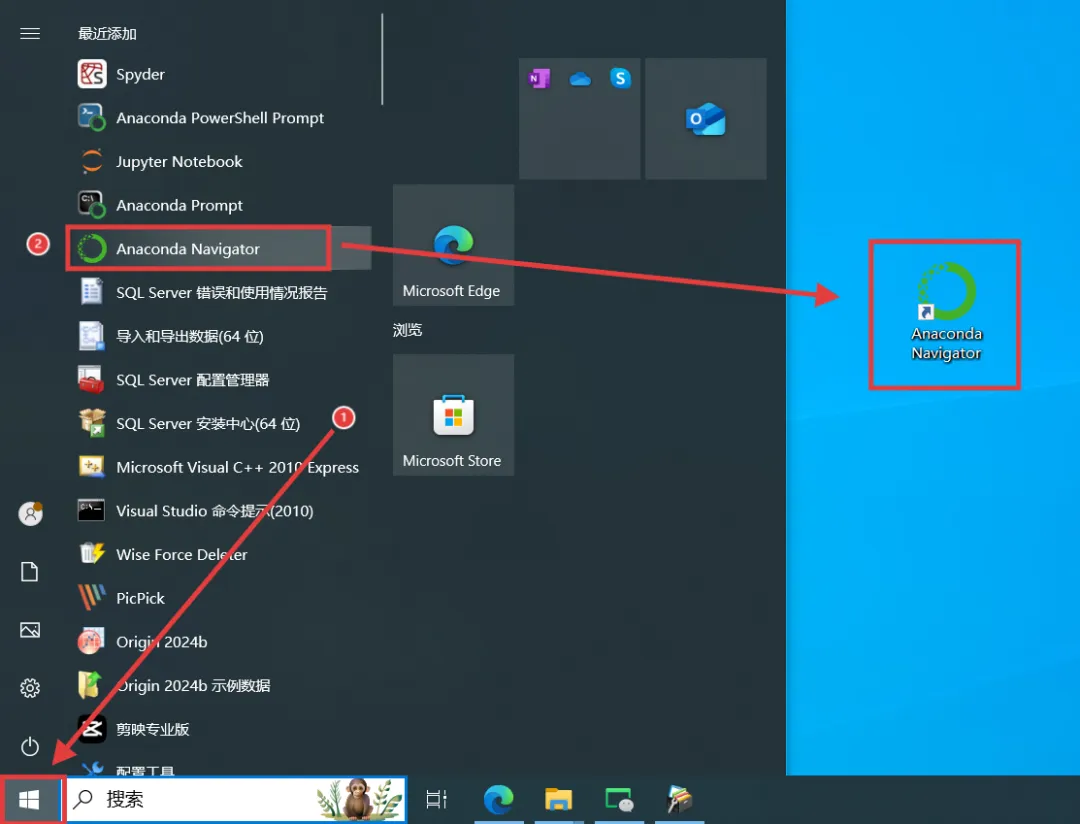The image size is (1080, 824).
Task: Click the 浏览 tile group label
Action: pyautogui.click(x=407, y=330)
